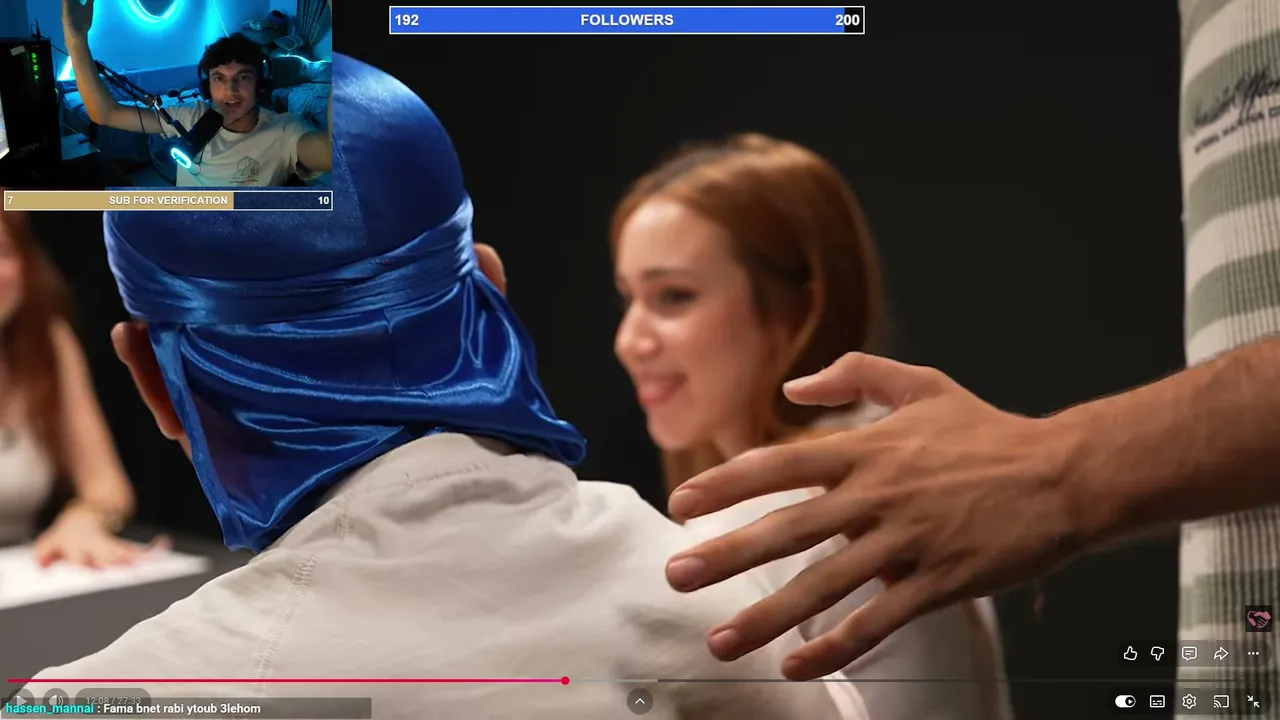
Task: Expand the upward chevron panel below the video
Action: tap(640, 701)
